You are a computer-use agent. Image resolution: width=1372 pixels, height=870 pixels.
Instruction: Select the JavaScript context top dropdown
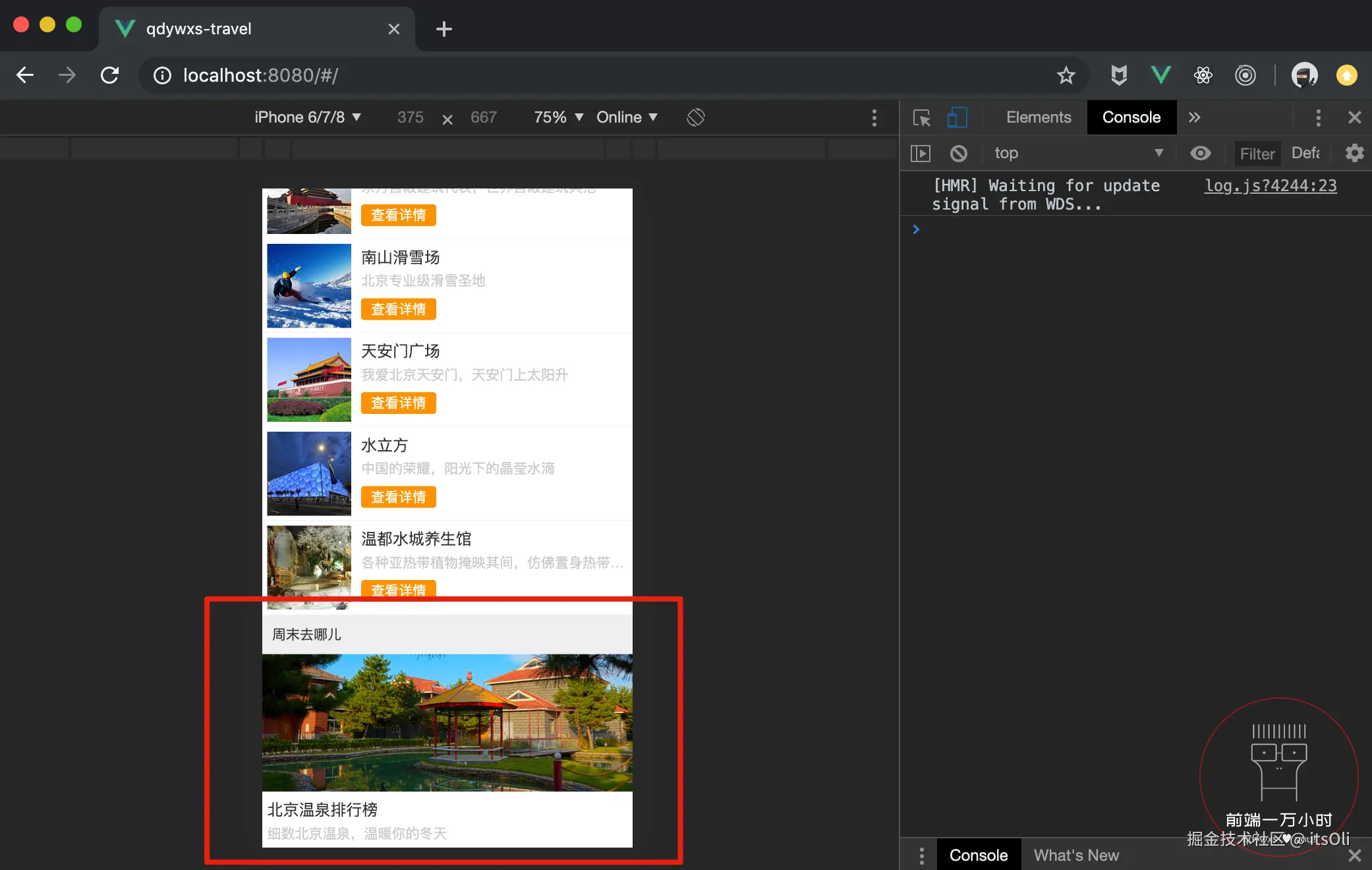pyautogui.click(x=1078, y=154)
